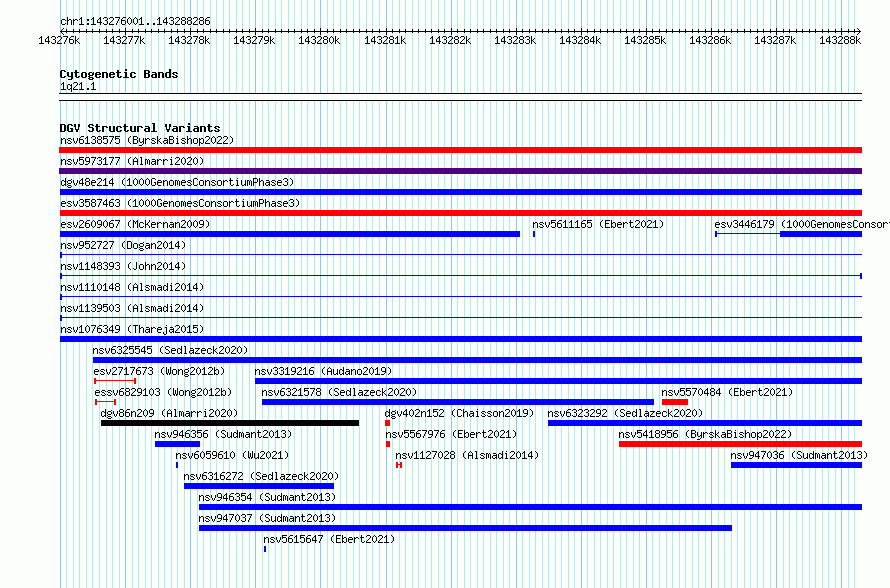Open nsv5615647 (Ebert2021) label
This screenshot has height=588, width=890.
pos(329,539)
